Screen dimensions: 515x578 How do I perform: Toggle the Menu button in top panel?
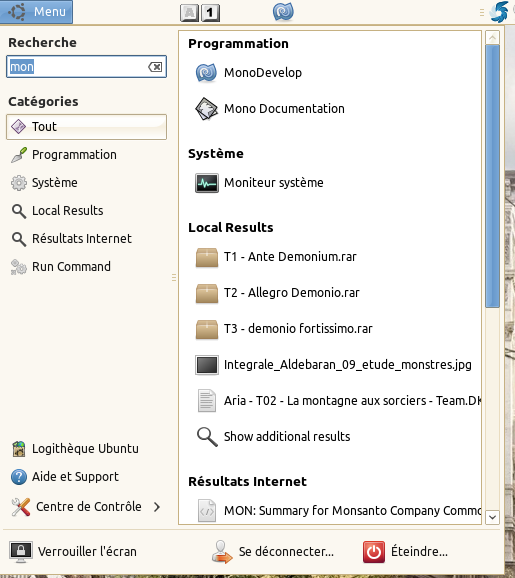36,12
